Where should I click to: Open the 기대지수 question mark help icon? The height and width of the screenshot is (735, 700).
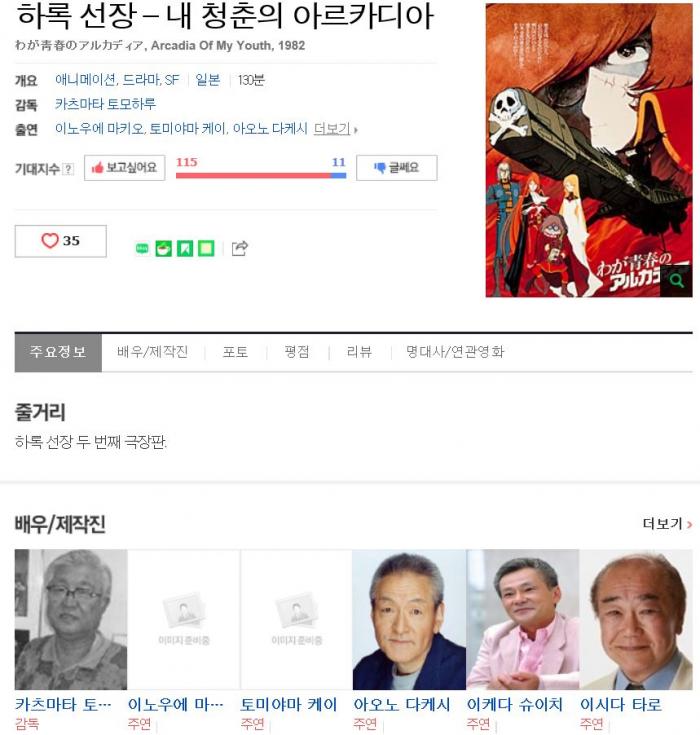(x=68, y=169)
